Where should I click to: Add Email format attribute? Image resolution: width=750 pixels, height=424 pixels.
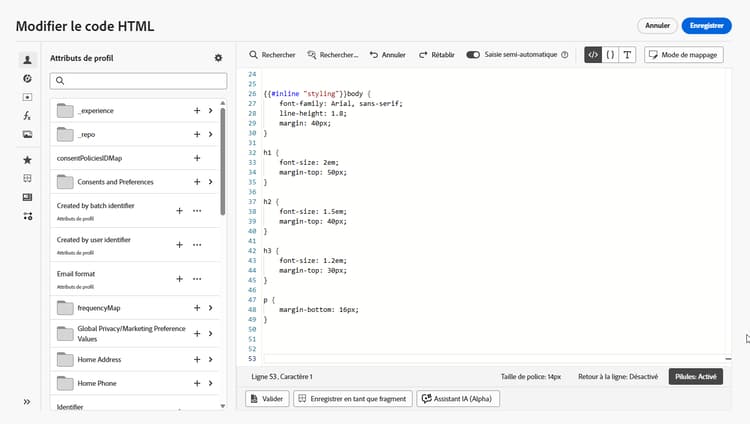(x=179, y=279)
